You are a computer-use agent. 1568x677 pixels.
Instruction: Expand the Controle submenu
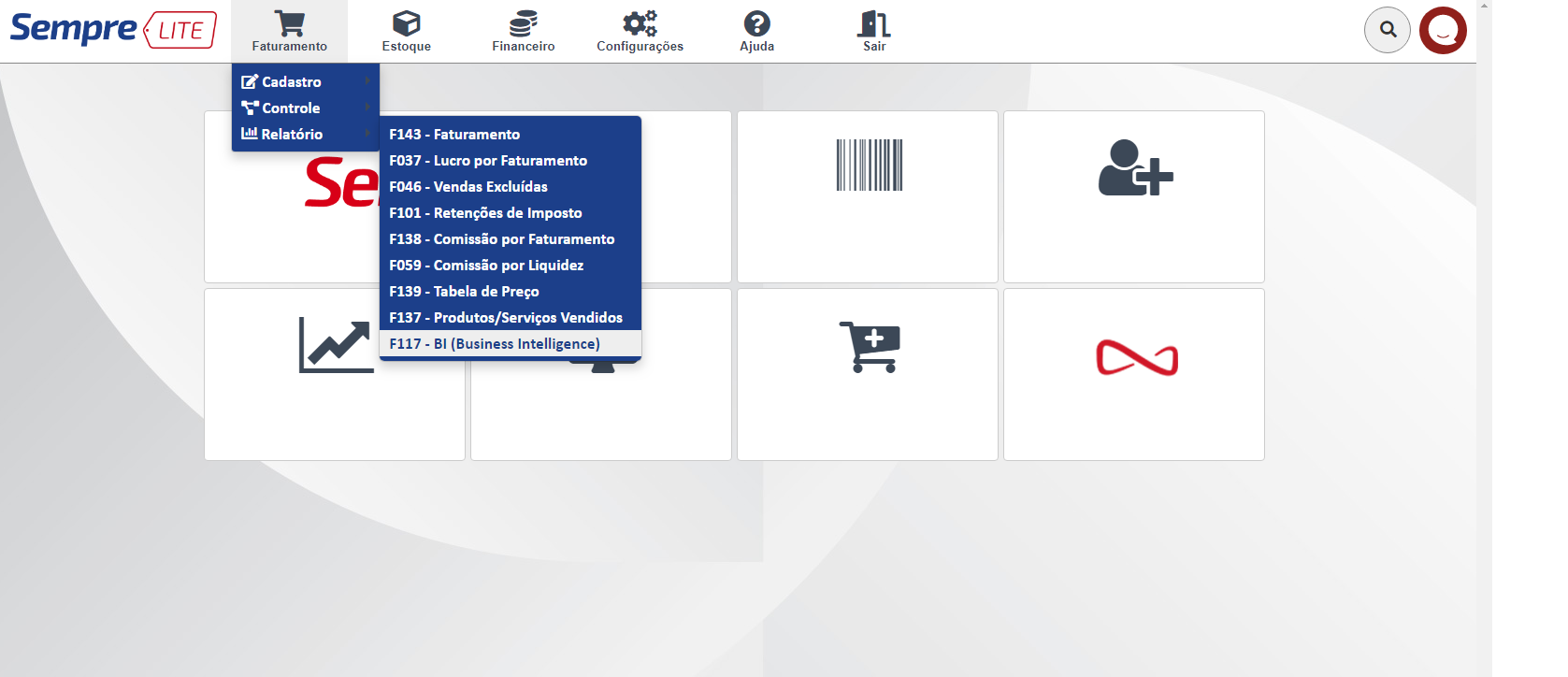click(x=306, y=108)
